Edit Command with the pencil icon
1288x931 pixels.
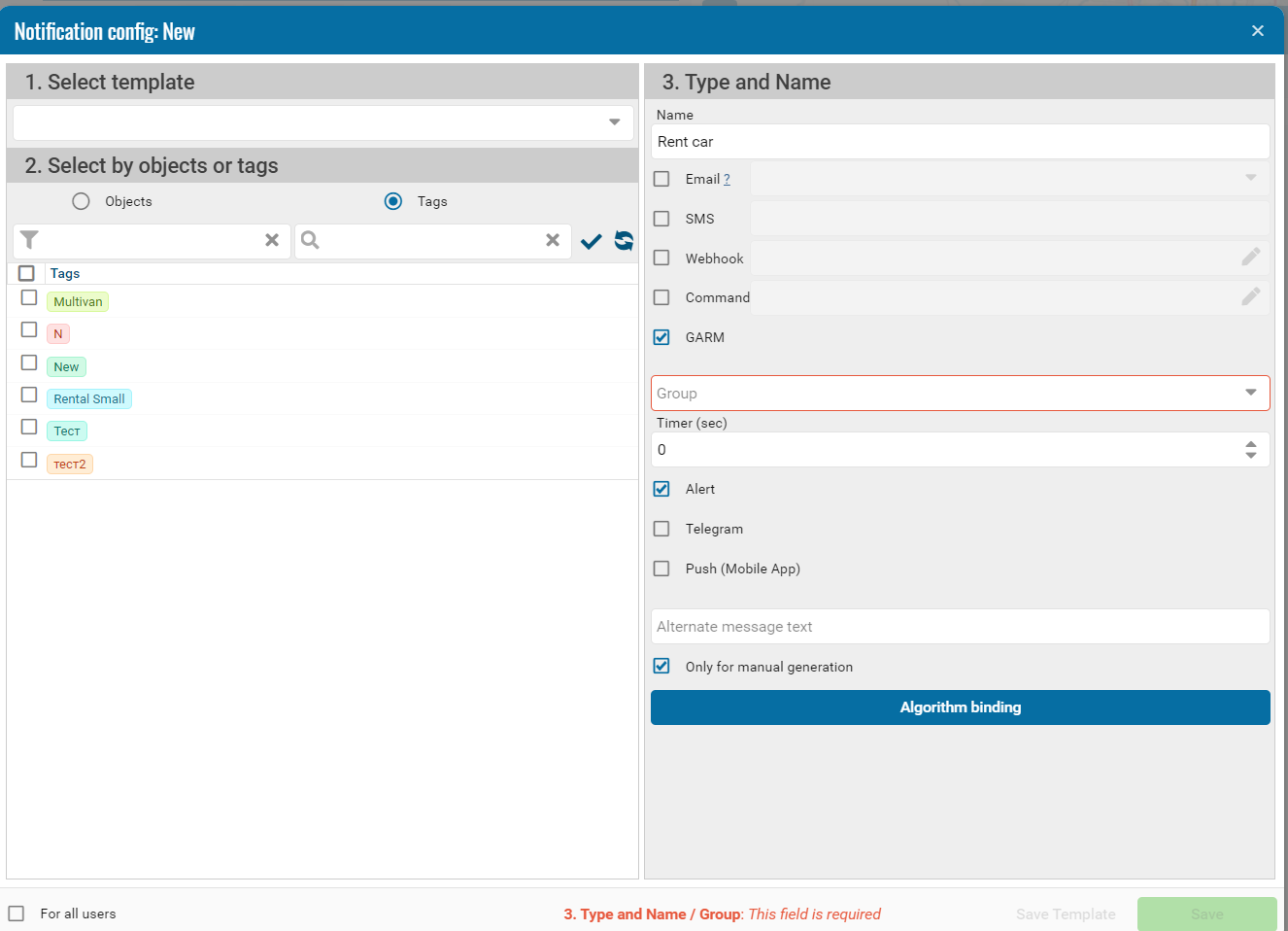tap(1250, 297)
